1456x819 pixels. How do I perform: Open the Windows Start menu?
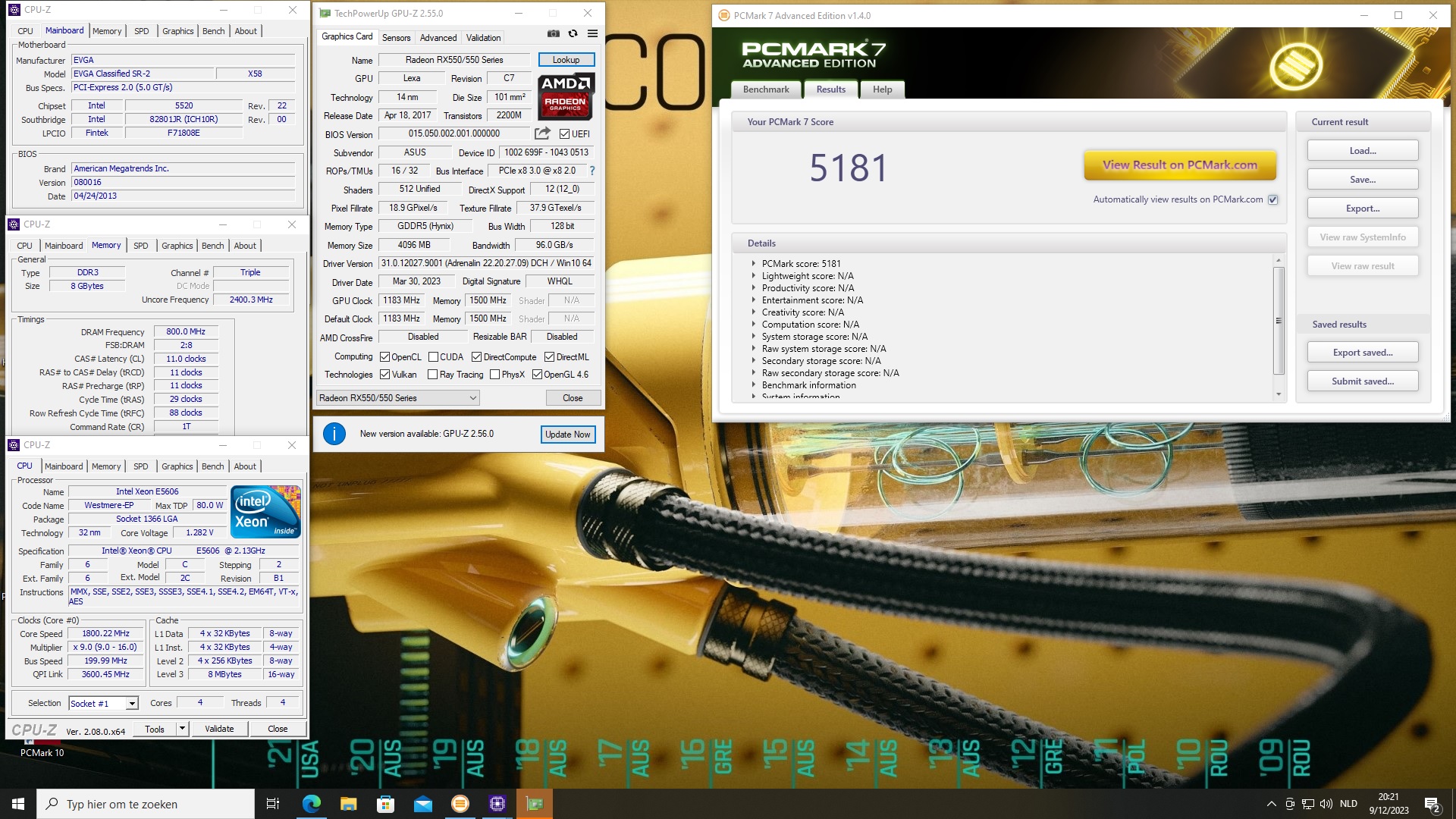point(18,804)
